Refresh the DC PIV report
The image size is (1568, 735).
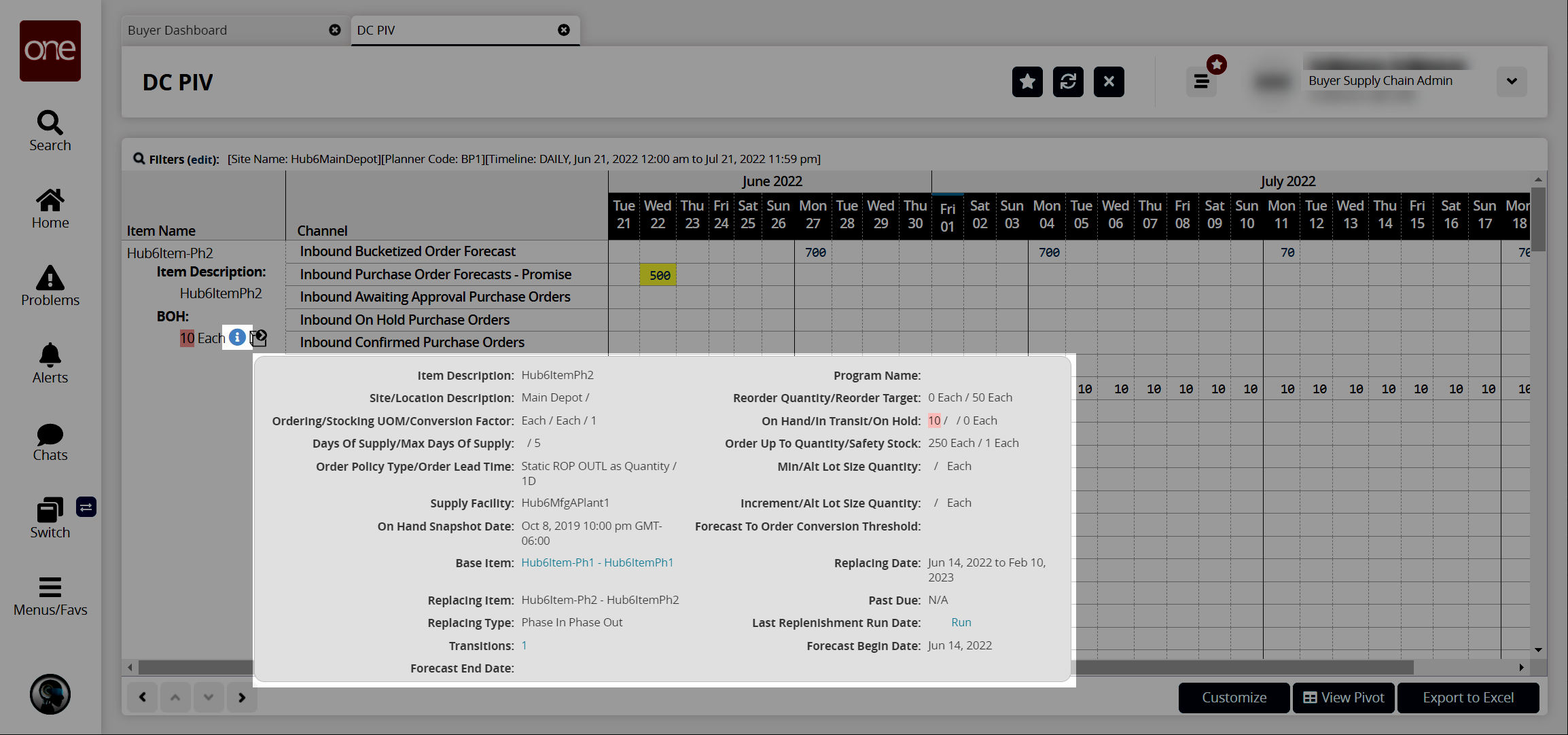tap(1067, 82)
